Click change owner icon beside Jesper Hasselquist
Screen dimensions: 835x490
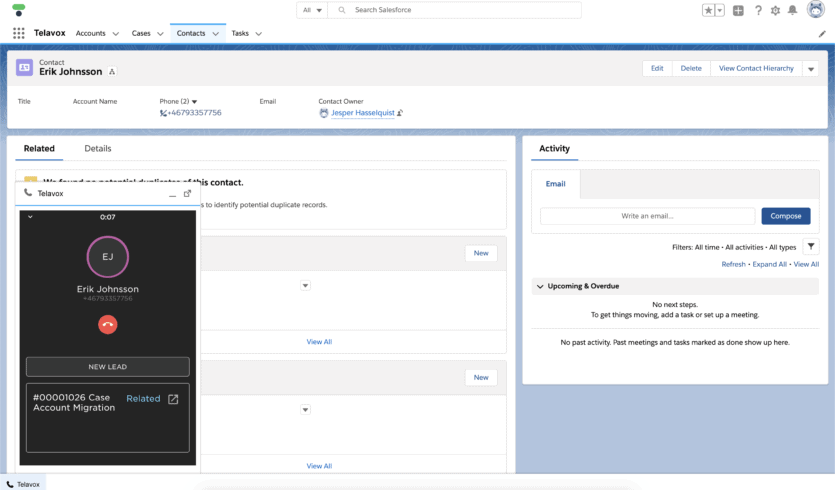pos(400,113)
